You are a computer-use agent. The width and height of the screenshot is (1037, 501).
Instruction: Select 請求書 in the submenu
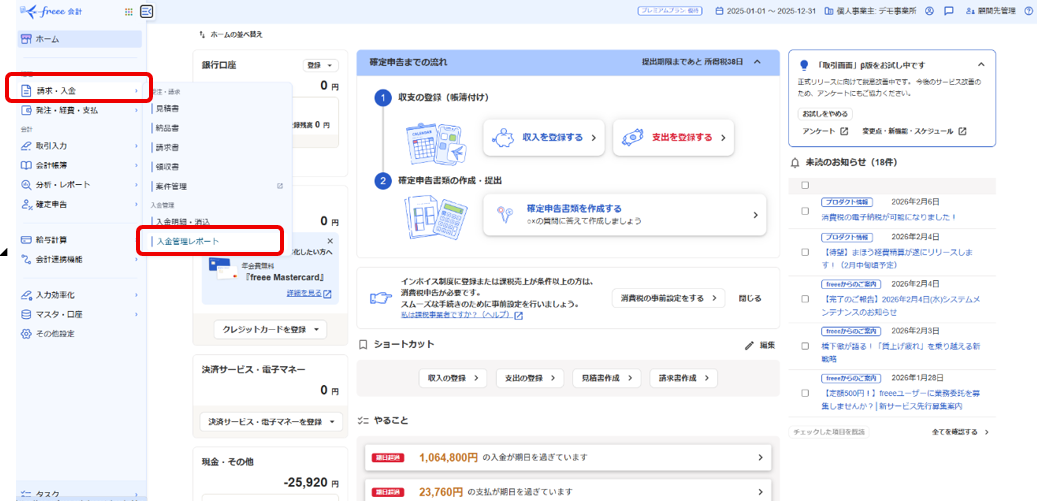[167, 147]
